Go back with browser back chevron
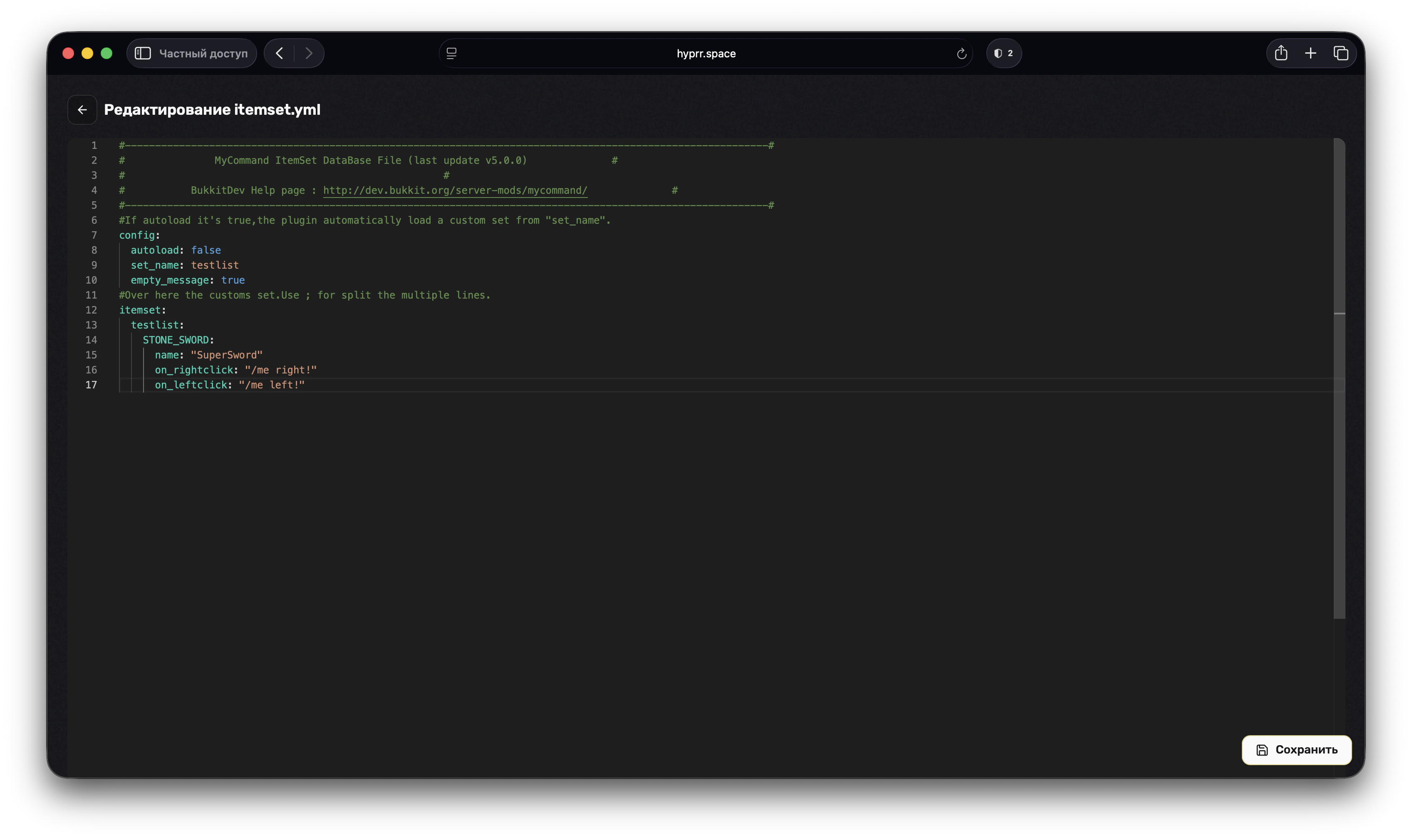The height and width of the screenshot is (840, 1412). click(x=279, y=53)
